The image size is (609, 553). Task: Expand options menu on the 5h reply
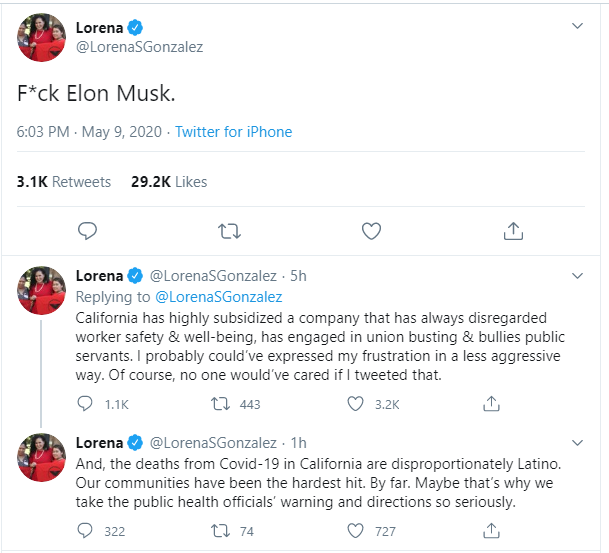(x=577, y=275)
